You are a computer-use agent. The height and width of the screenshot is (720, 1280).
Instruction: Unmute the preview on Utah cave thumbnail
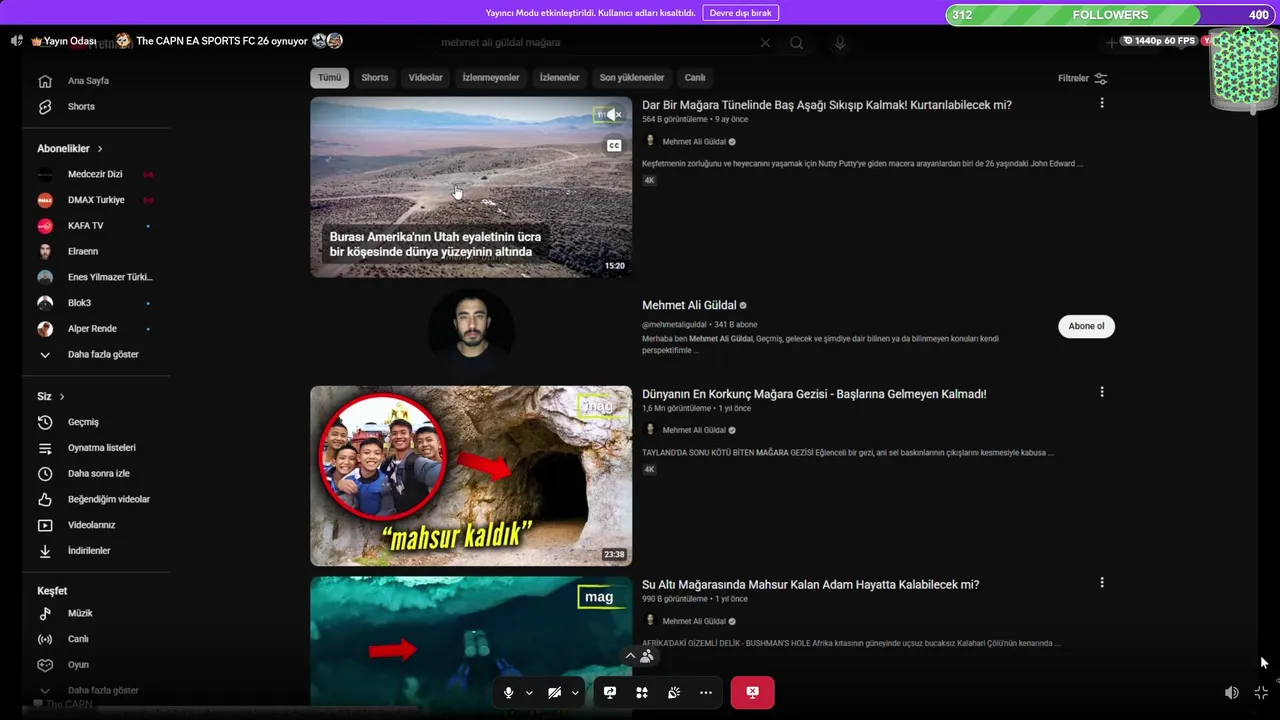click(614, 115)
